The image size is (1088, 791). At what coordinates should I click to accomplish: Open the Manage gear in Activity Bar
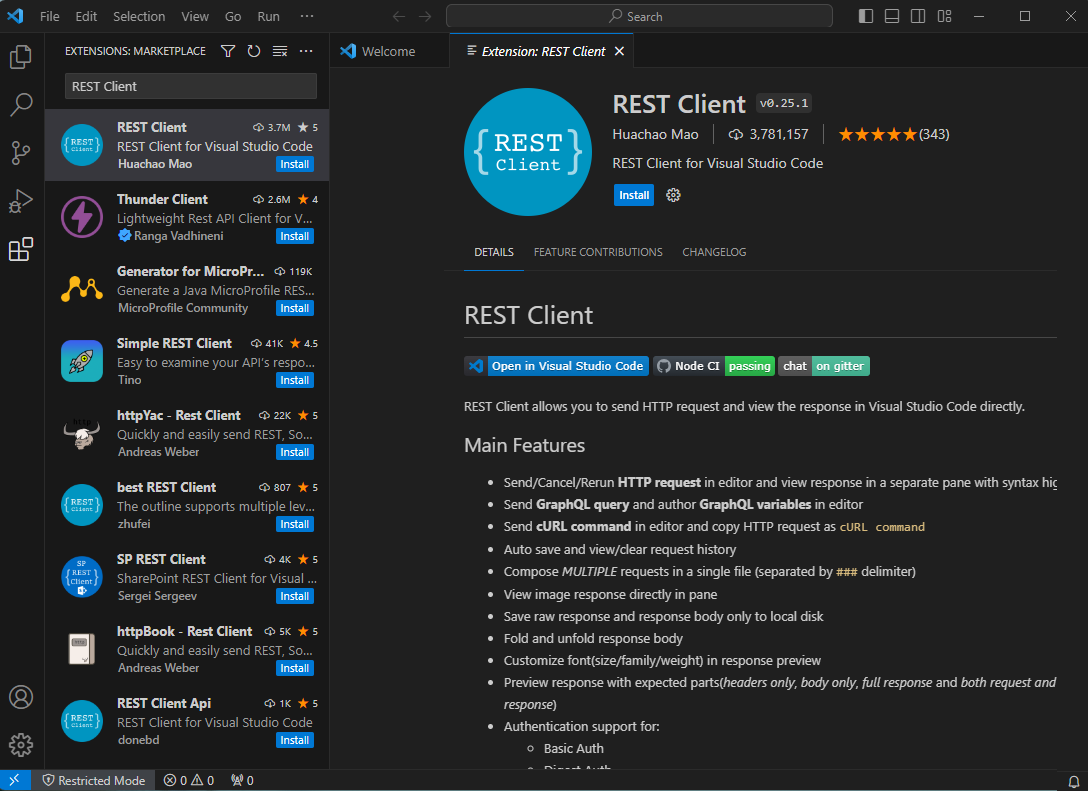click(21, 745)
